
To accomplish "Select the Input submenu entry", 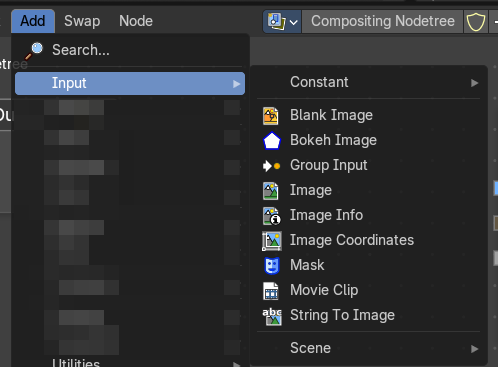I will point(130,83).
